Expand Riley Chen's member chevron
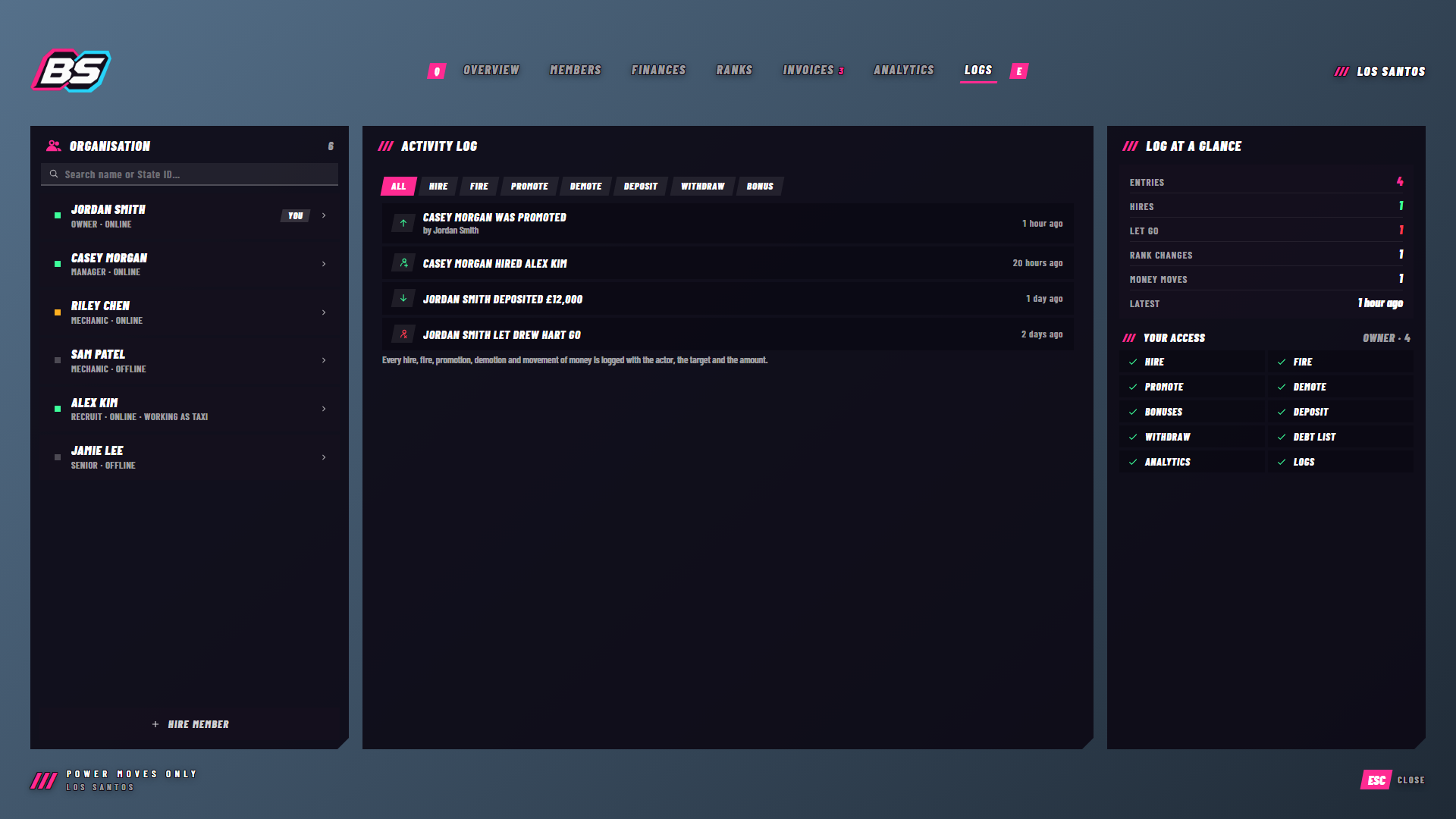Image resolution: width=1456 pixels, height=819 pixels. 324,312
